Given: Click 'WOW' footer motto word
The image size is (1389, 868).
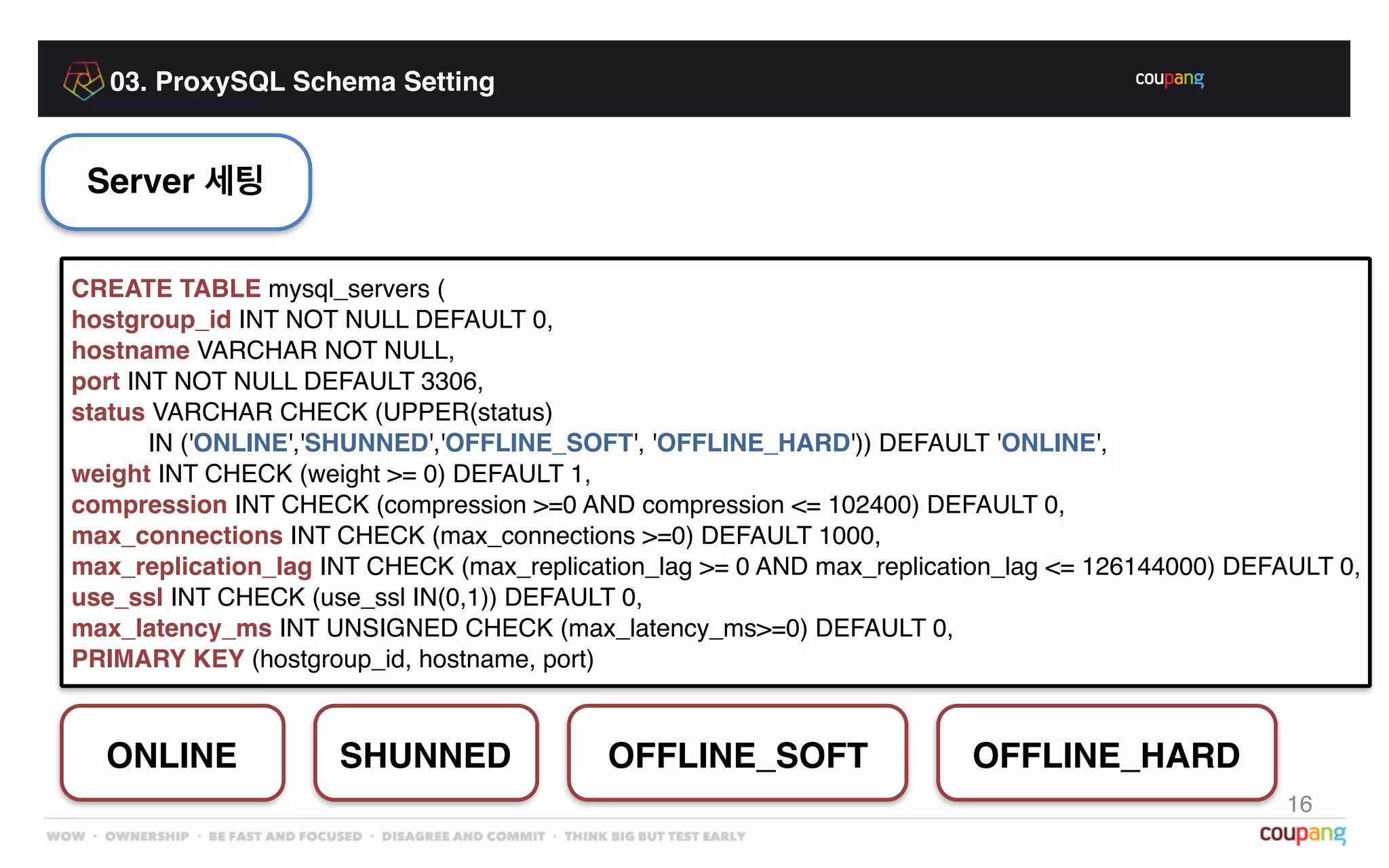Looking at the screenshot, I should [x=66, y=836].
